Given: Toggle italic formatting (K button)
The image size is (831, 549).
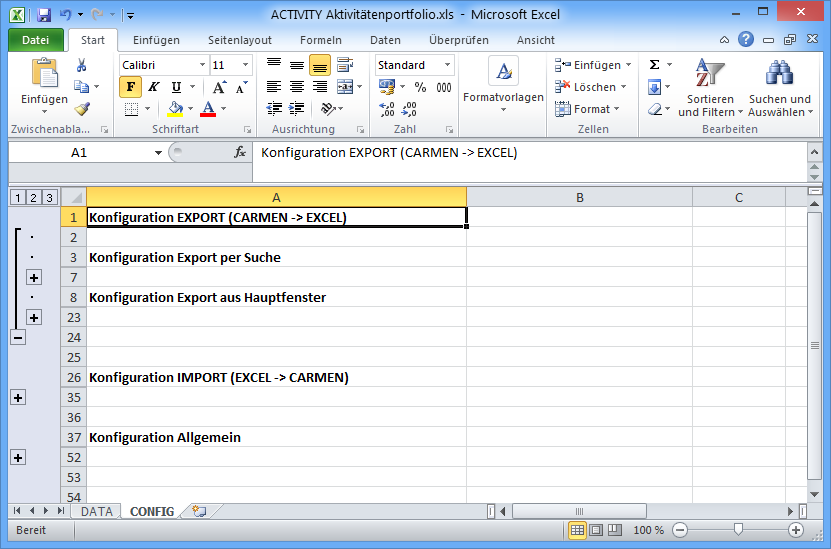Looking at the screenshot, I should tap(153, 87).
